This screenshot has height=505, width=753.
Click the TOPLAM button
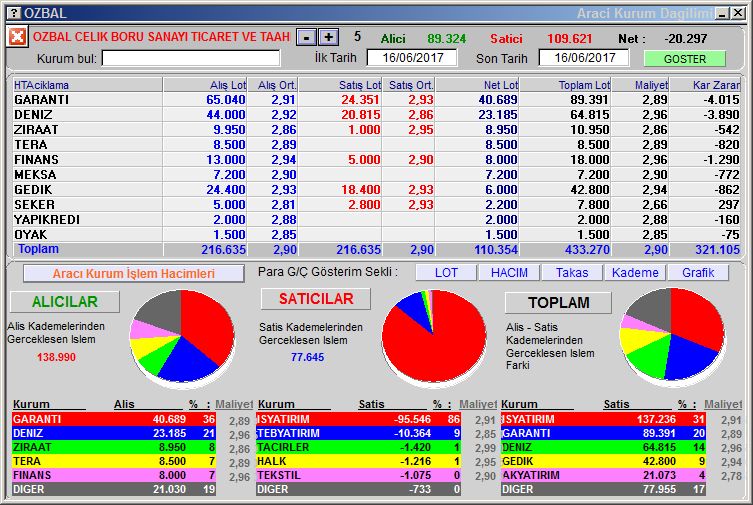(559, 302)
